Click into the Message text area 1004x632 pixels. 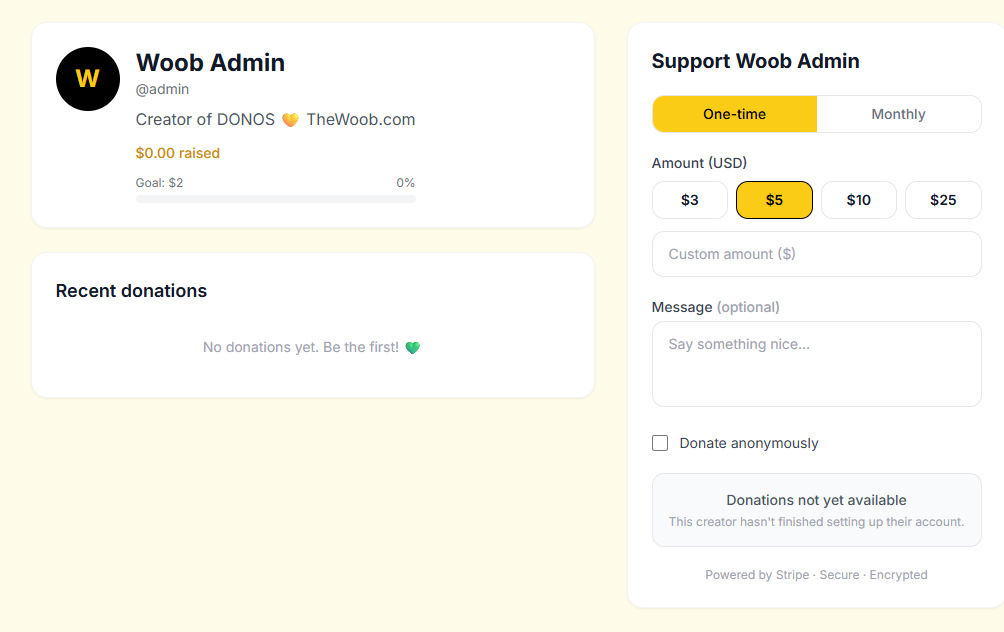click(x=816, y=364)
